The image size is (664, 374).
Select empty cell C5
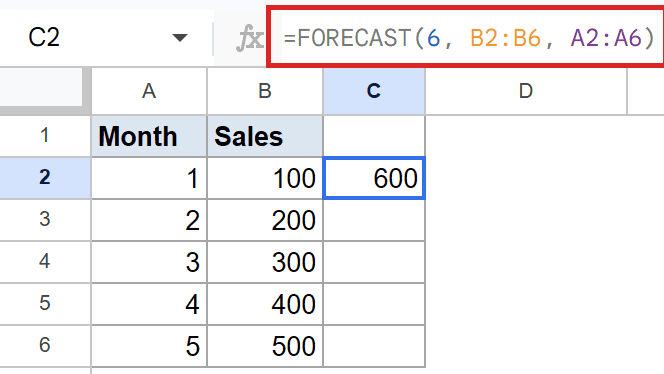(374, 303)
